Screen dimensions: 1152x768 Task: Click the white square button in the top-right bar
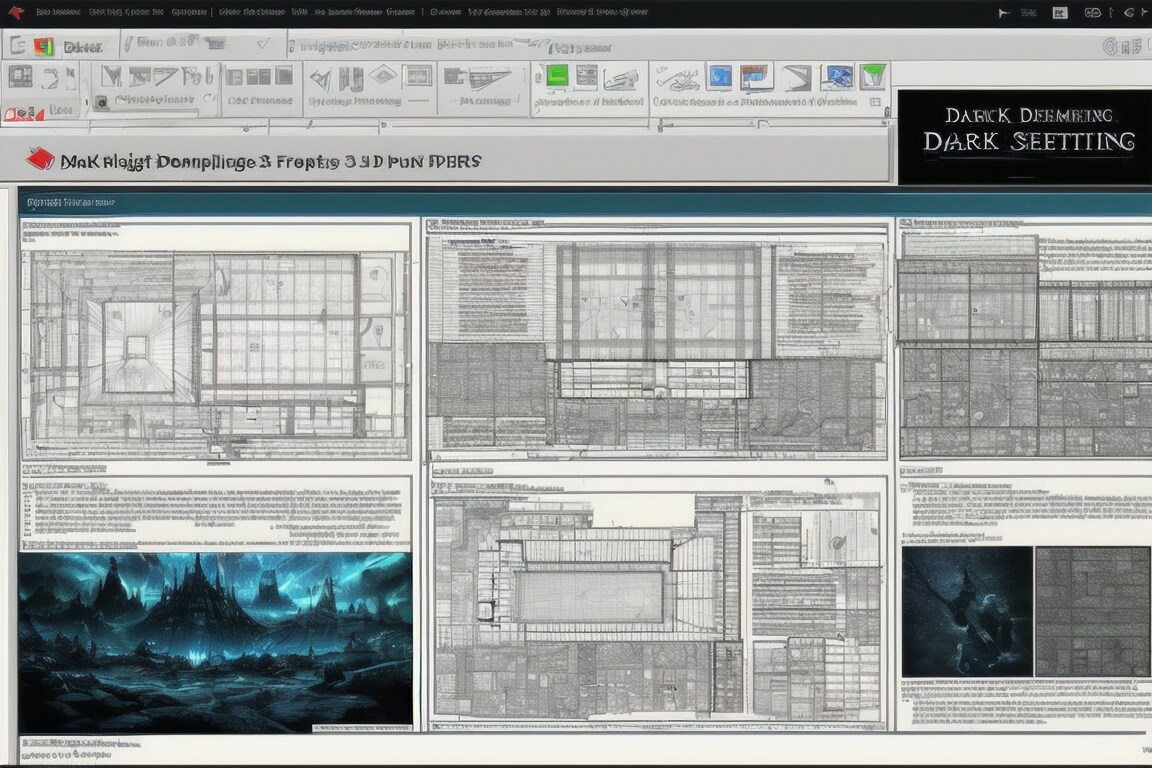click(x=1061, y=13)
